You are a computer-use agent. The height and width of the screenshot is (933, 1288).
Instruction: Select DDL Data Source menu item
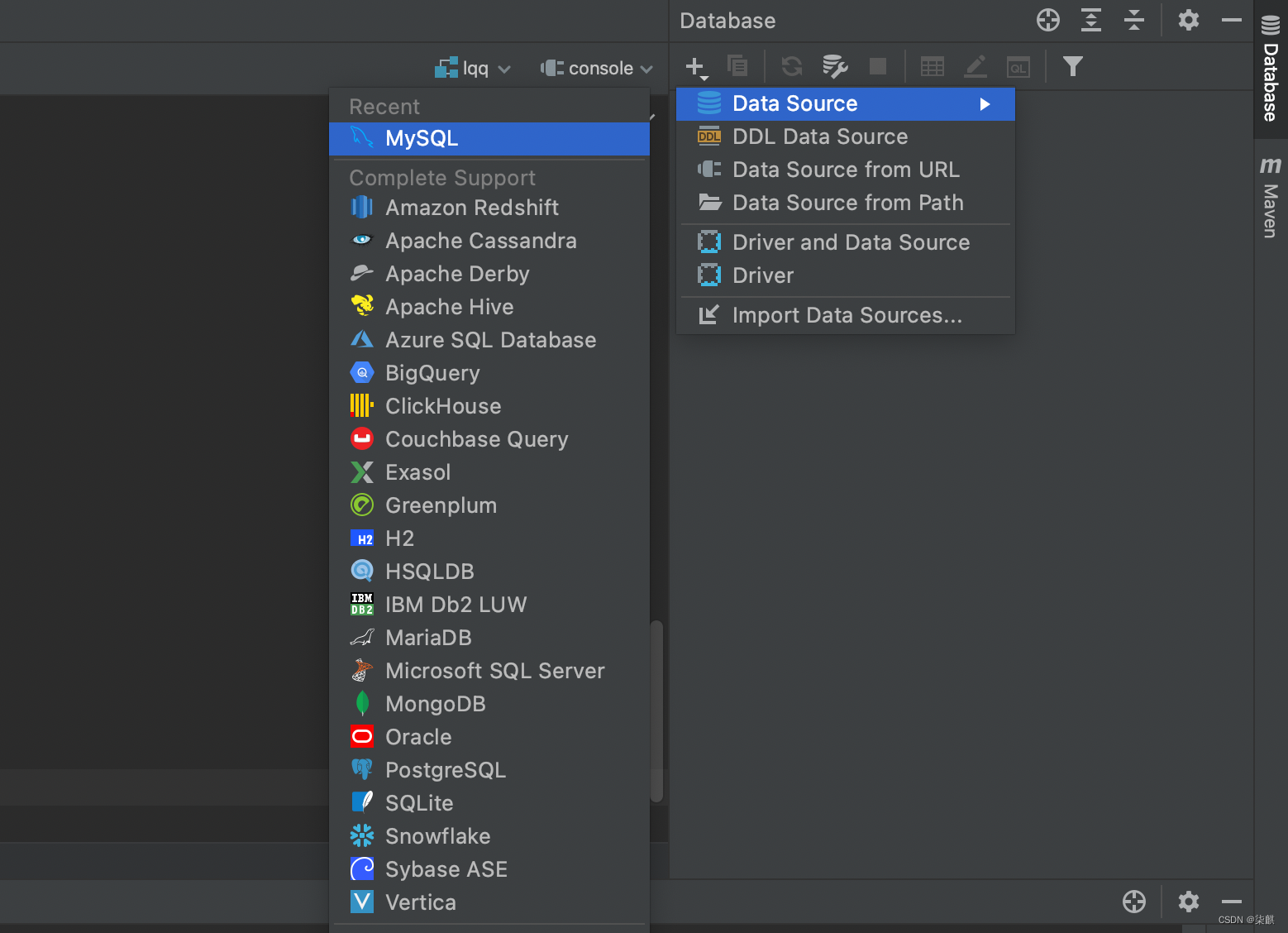(x=846, y=136)
